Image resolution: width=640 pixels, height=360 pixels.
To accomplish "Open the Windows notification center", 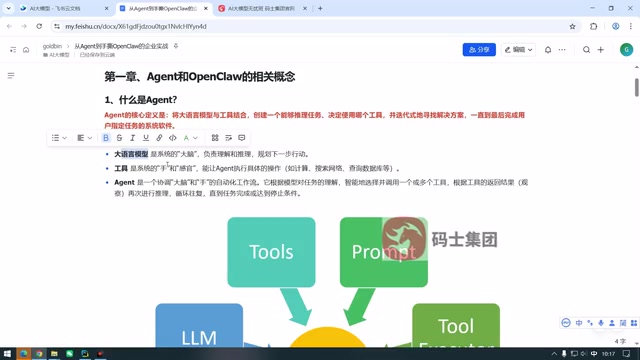I will click(x=627, y=354).
